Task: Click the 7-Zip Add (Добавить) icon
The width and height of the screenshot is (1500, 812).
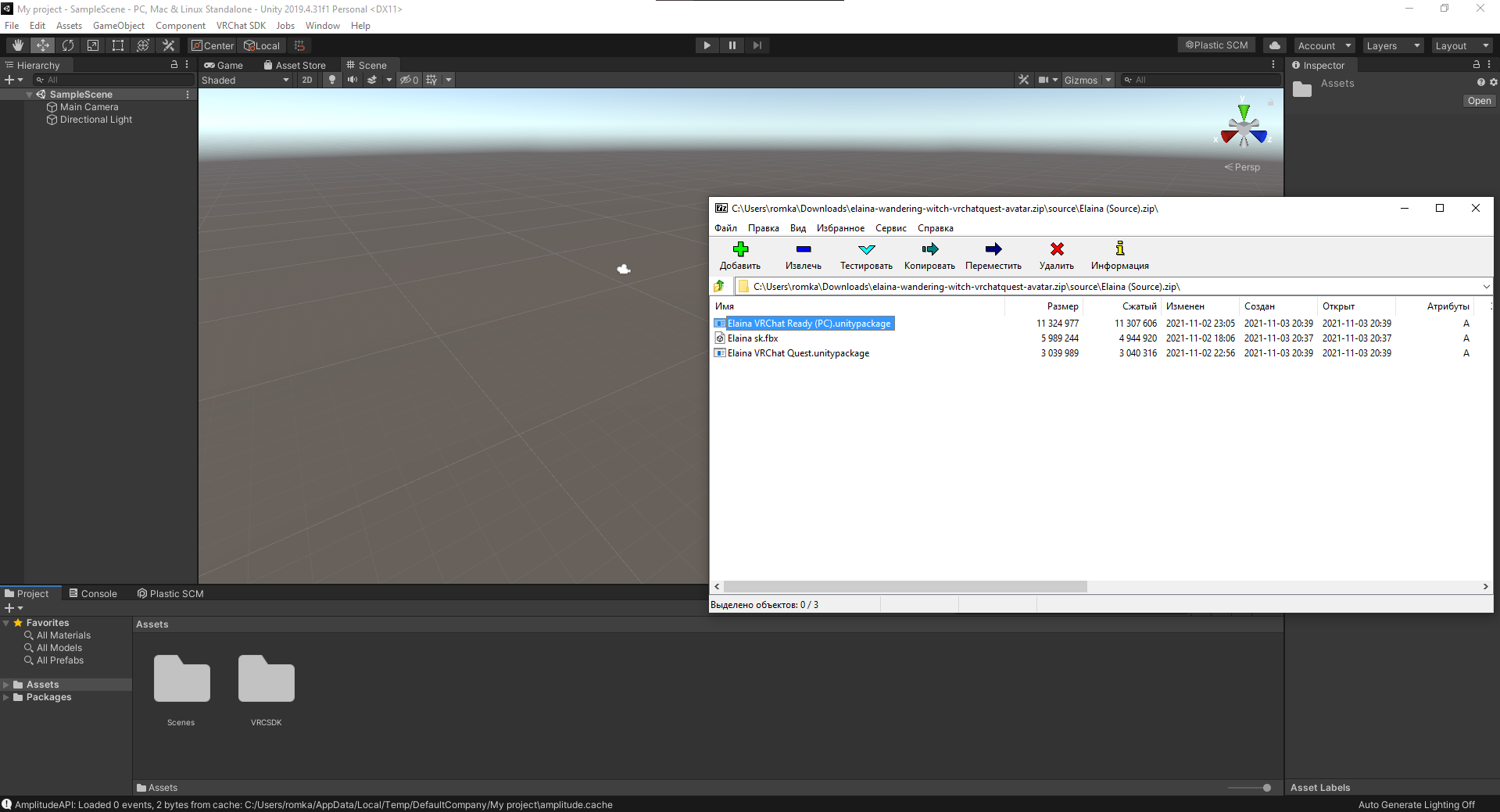Action: pyautogui.click(x=740, y=249)
